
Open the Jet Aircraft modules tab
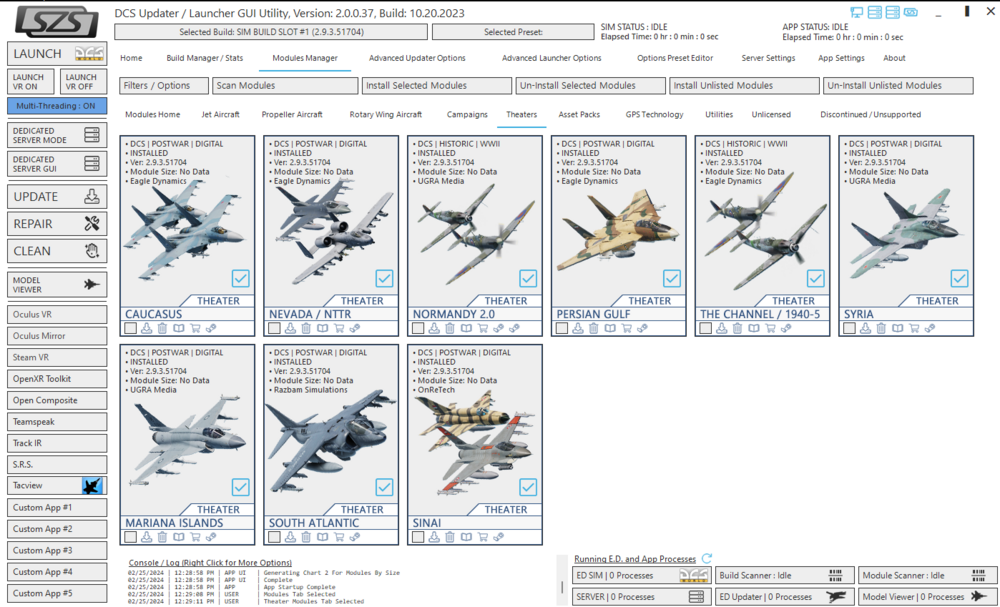tap(221, 115)
